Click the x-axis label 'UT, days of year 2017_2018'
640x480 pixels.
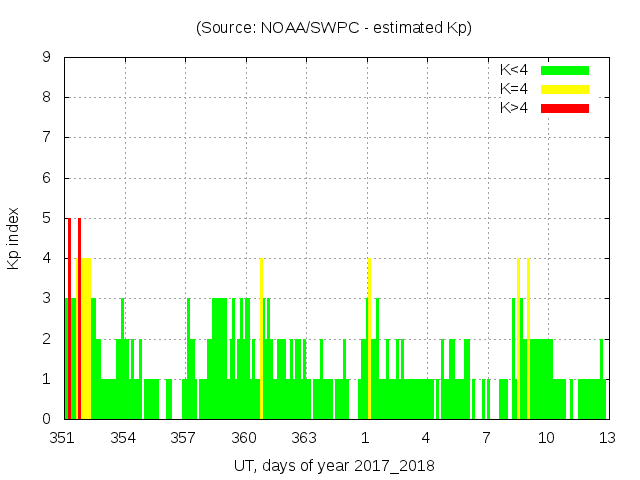(x=334, y=465)
